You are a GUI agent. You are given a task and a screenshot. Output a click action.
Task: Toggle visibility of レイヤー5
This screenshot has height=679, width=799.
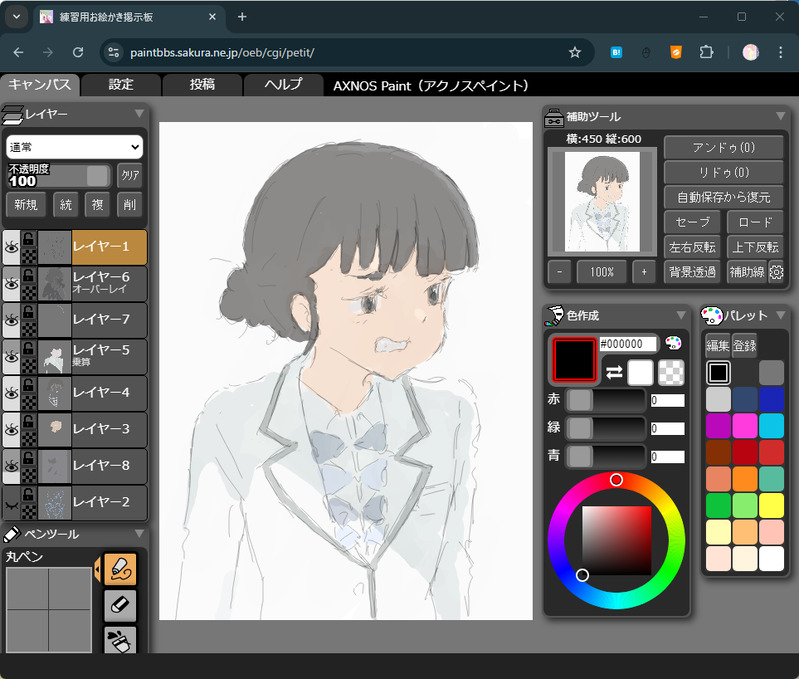click(11, 357)
